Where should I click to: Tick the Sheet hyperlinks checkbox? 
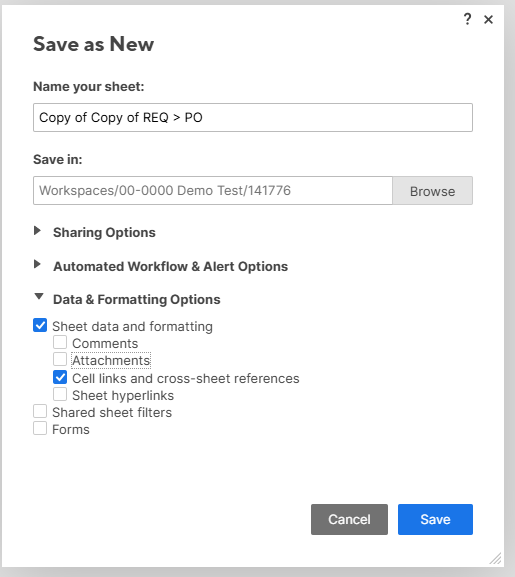60,394
